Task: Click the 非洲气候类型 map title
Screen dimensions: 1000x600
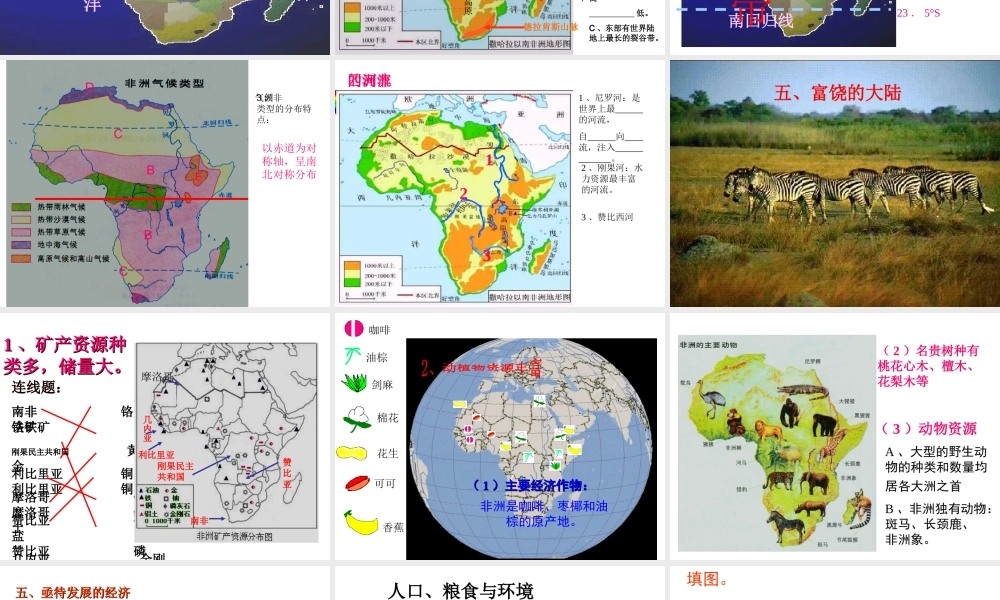Action: (x=165, y=83)
